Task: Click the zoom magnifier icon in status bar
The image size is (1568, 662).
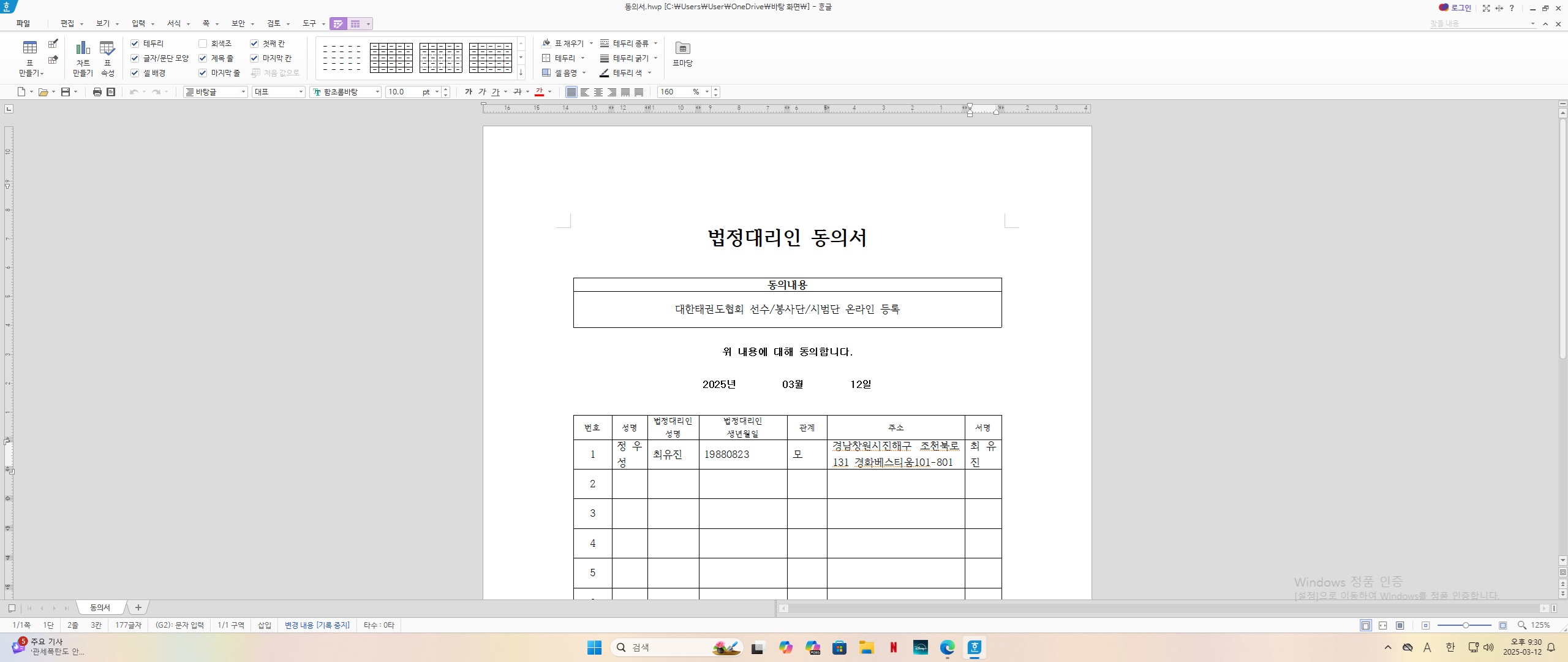Action: [x=1521, y=625]
